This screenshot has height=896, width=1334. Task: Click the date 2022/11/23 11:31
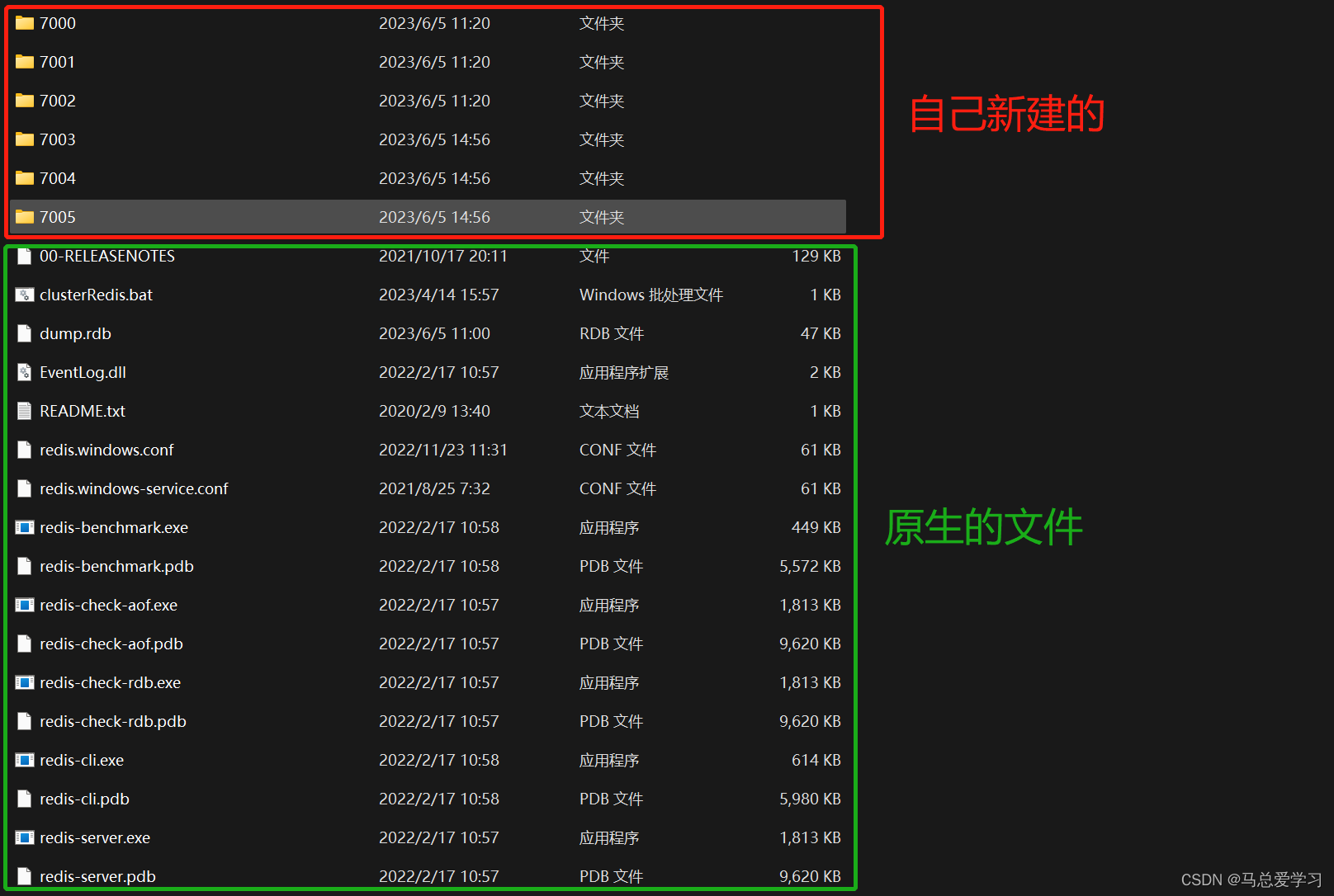[x=443, y=450]
